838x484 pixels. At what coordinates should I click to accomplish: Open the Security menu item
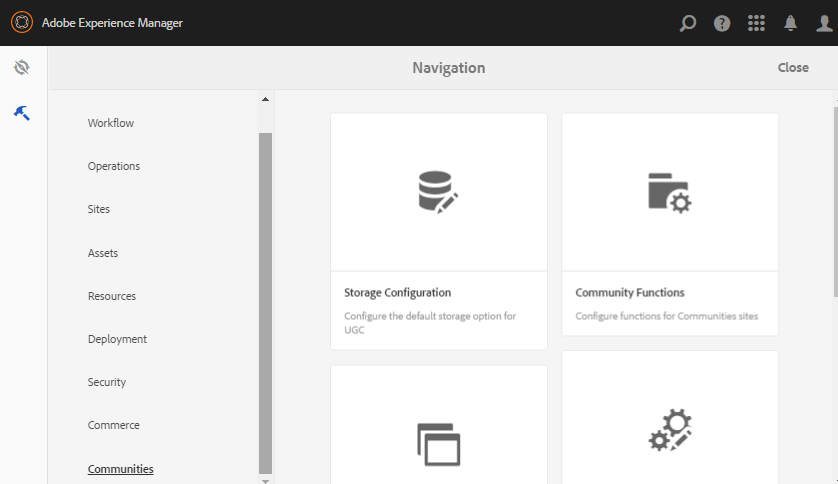pos(107,382)
